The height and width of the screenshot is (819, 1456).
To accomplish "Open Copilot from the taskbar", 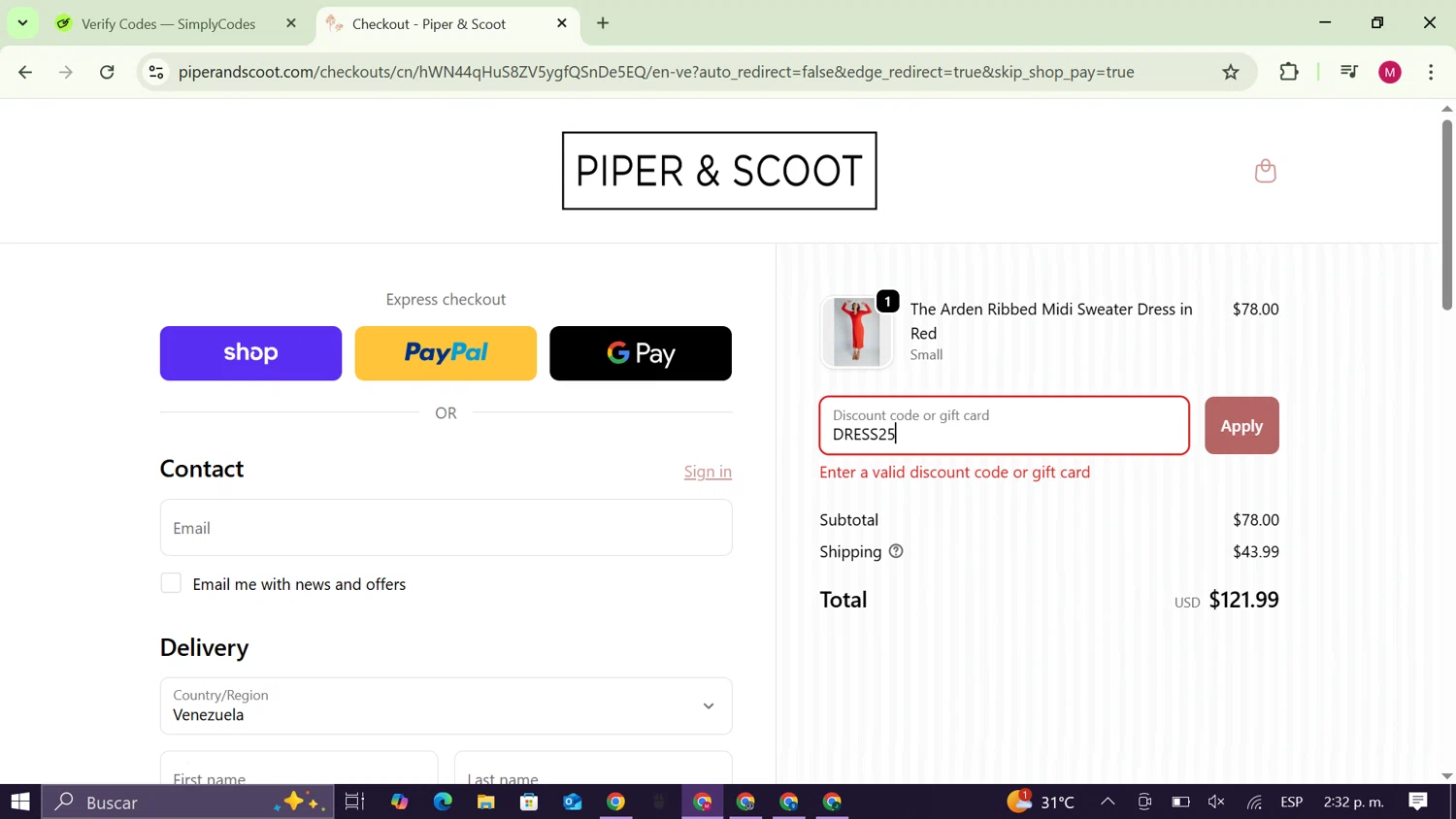I will coord(399,802).
